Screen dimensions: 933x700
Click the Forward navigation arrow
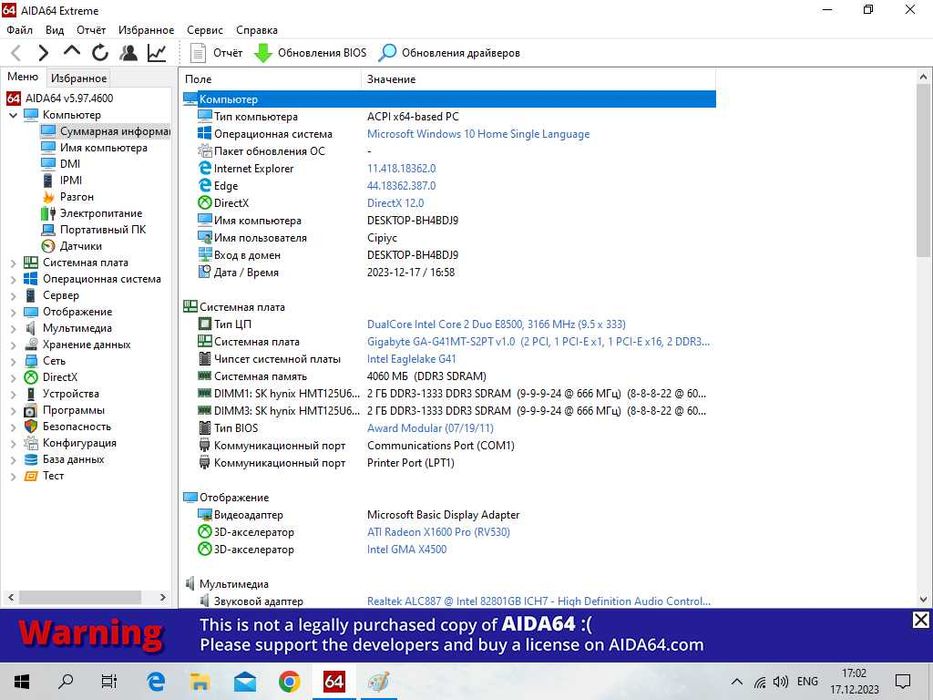coord(43,53)
